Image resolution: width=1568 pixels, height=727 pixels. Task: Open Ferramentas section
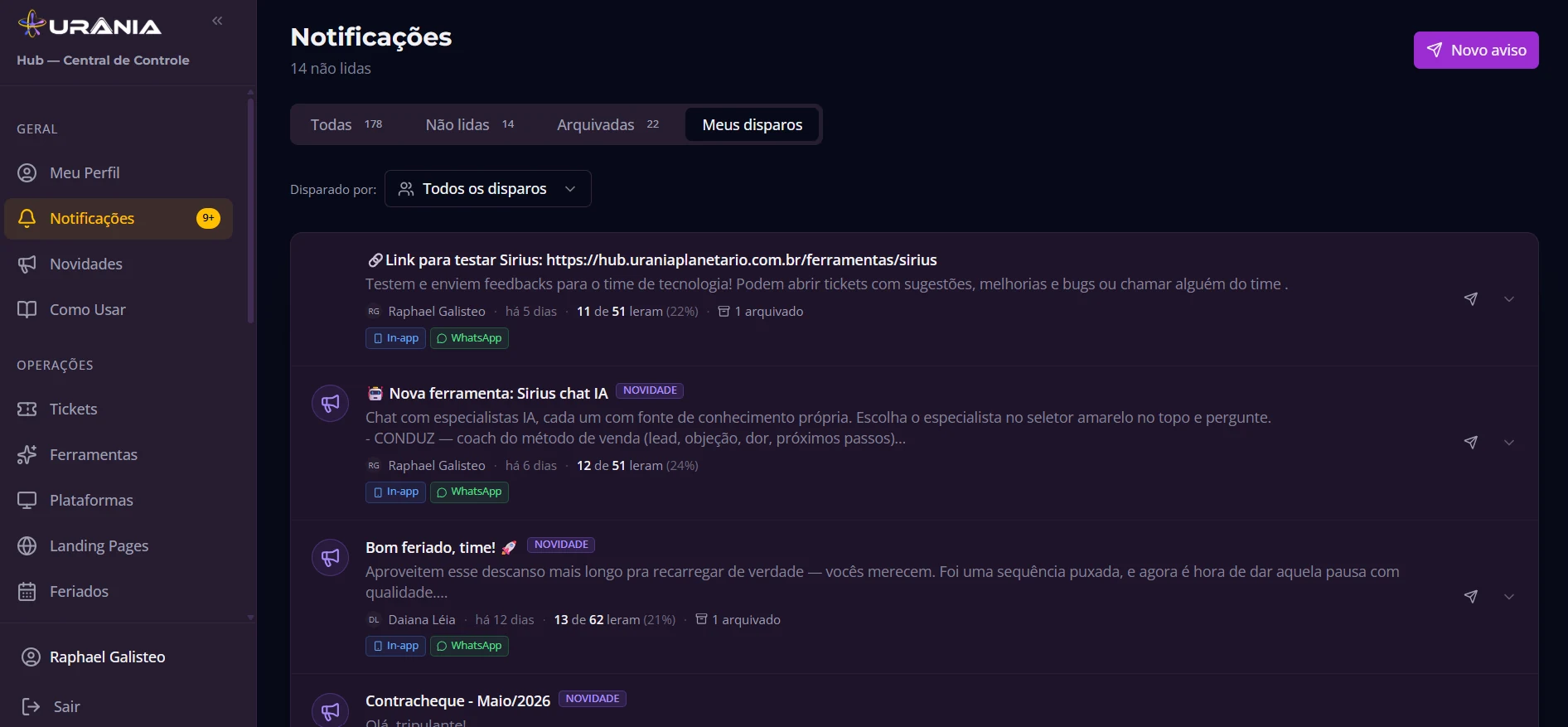[x=119, y=454]
